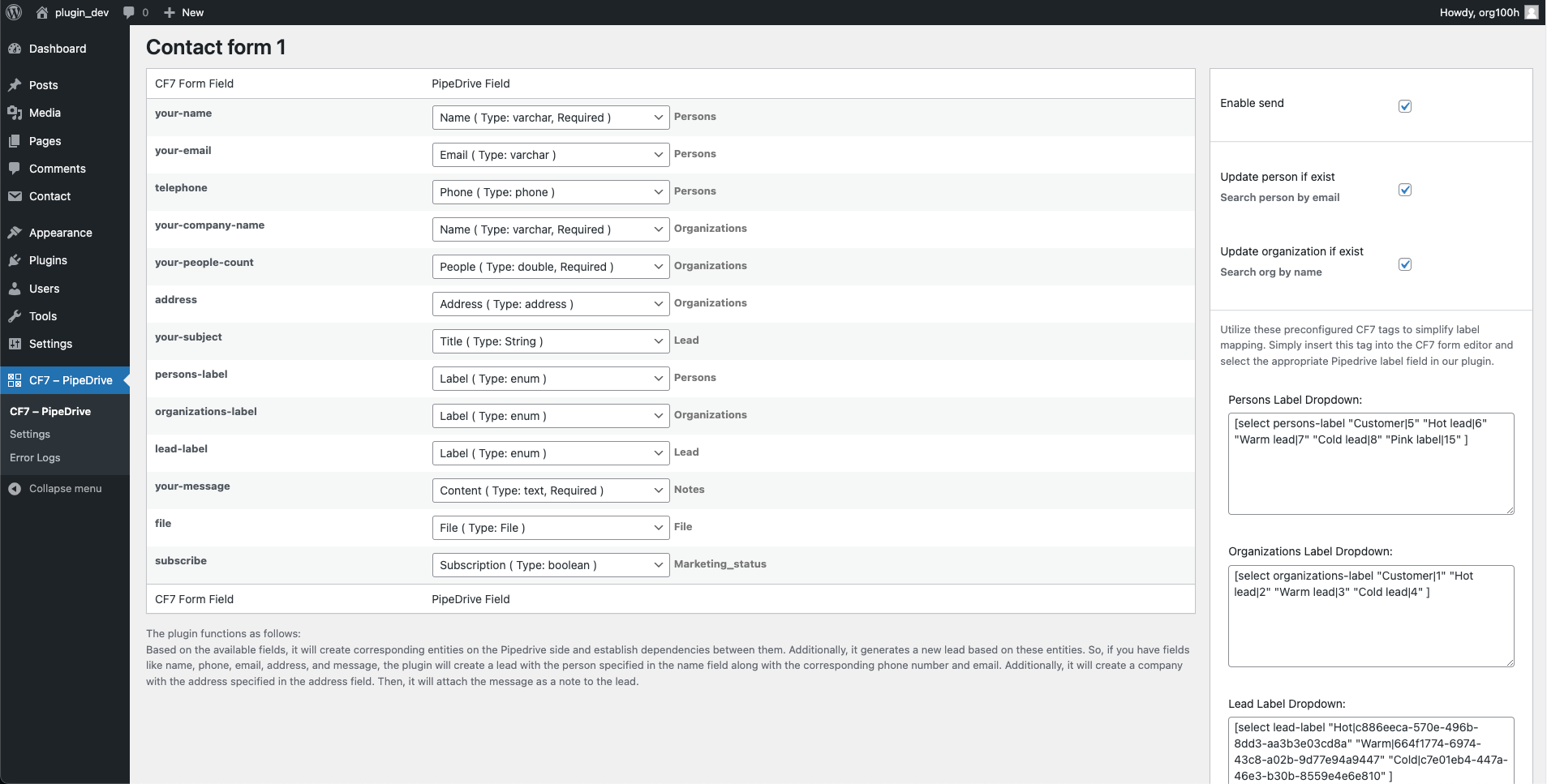This screenshot has height=784, width=1547.
Task: Open Tools menu item
Action: (x=65, y=316)
